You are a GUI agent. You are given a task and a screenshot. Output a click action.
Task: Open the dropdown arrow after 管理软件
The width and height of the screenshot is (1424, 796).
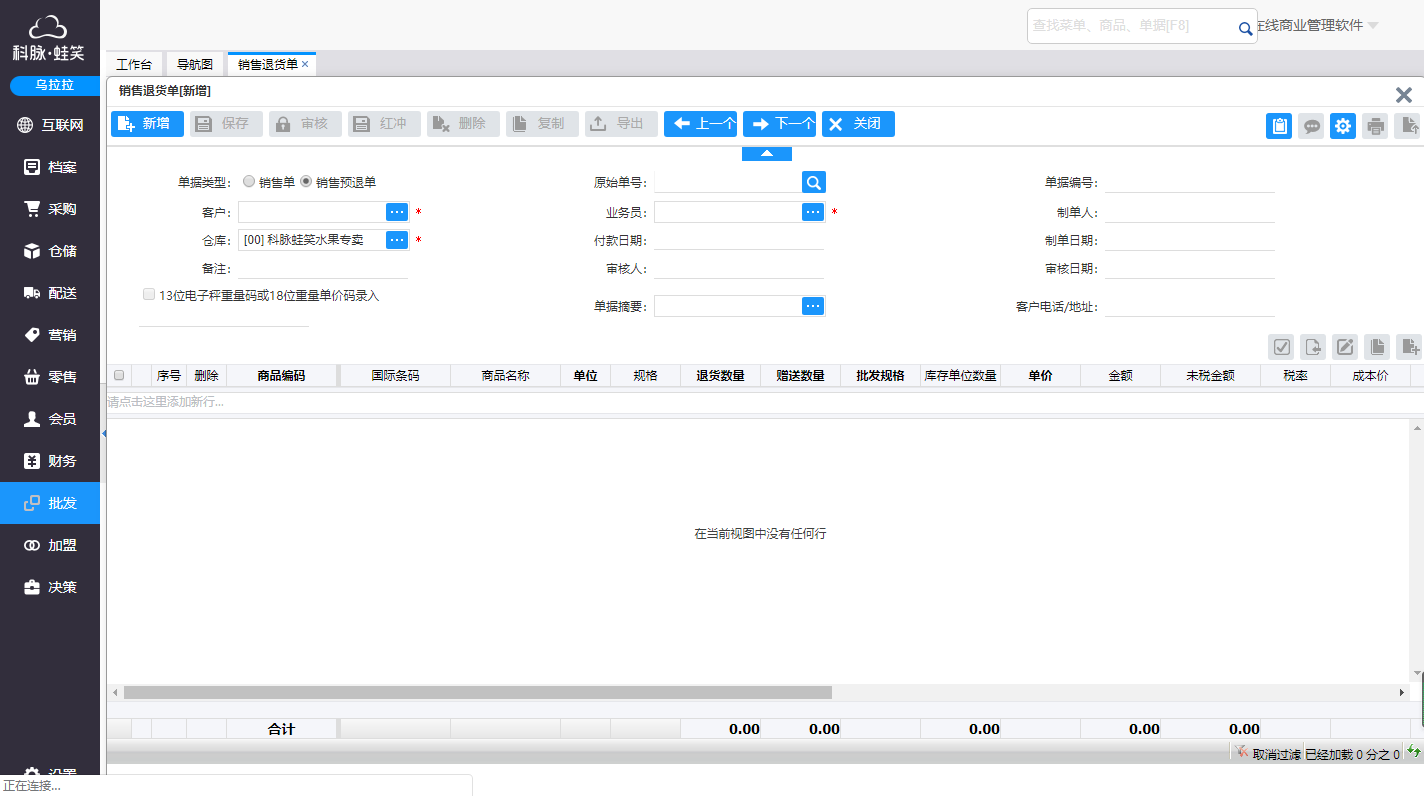[1373, 26]
